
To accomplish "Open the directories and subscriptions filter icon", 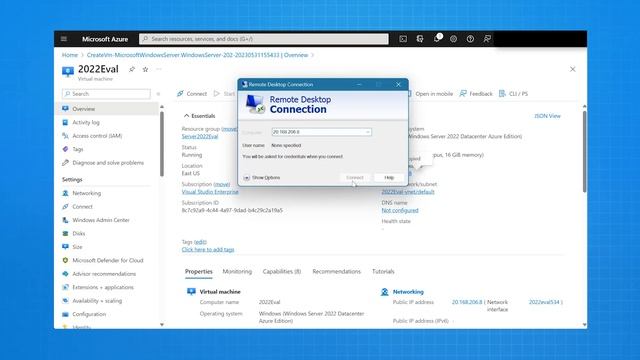I will click(420, 39).
